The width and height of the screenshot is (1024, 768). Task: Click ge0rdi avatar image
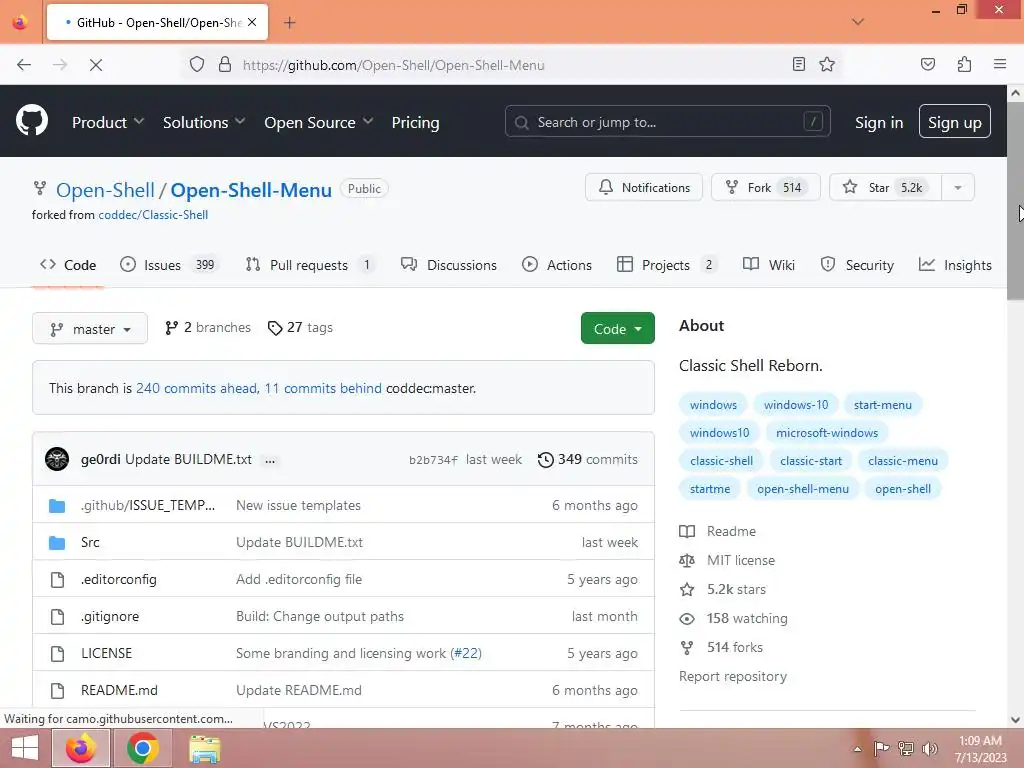click(x=57, y=459)
